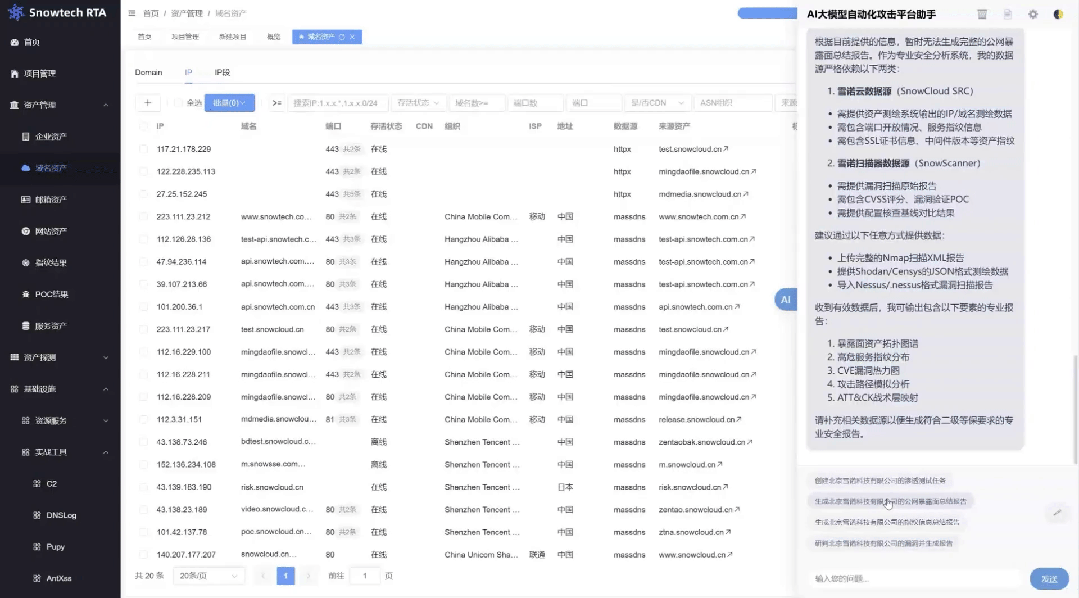Click the chat panel vertical scrollbar
Image resolution: width=1079 pixels, height=598 pixels.
tap(1075, 409)
